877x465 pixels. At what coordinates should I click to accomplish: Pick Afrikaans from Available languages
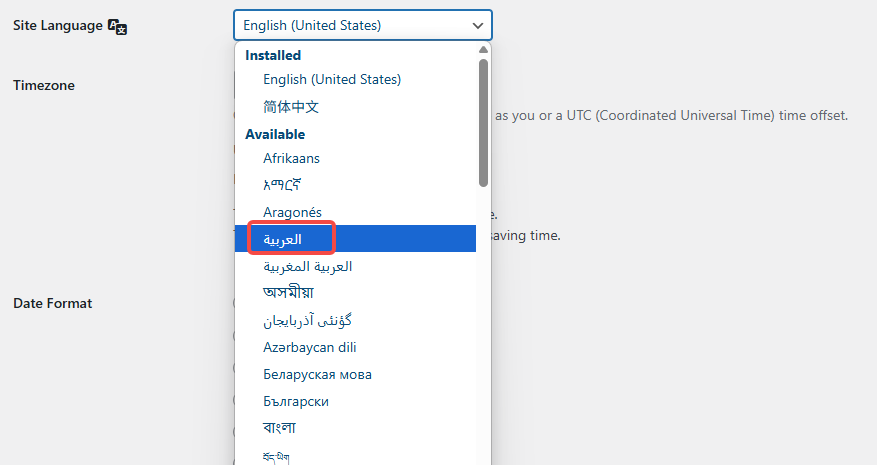[291, 158]
